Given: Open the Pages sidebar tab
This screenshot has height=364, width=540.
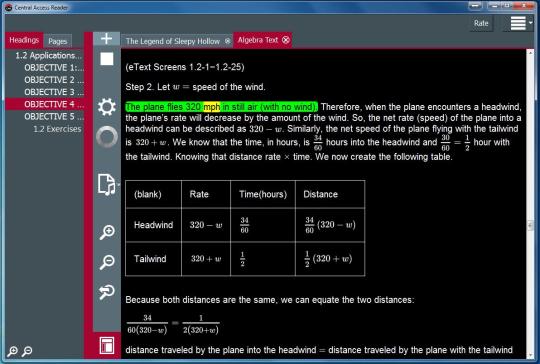Looking at the screenshot, I should coord(58,41).
